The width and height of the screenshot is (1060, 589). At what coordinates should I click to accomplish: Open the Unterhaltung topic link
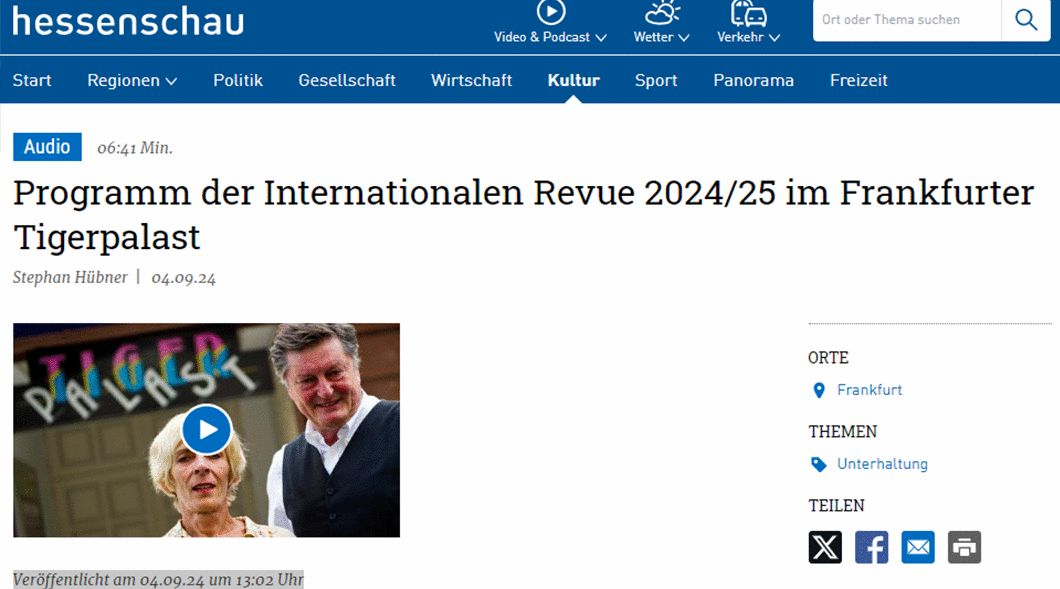coord(882,464)
